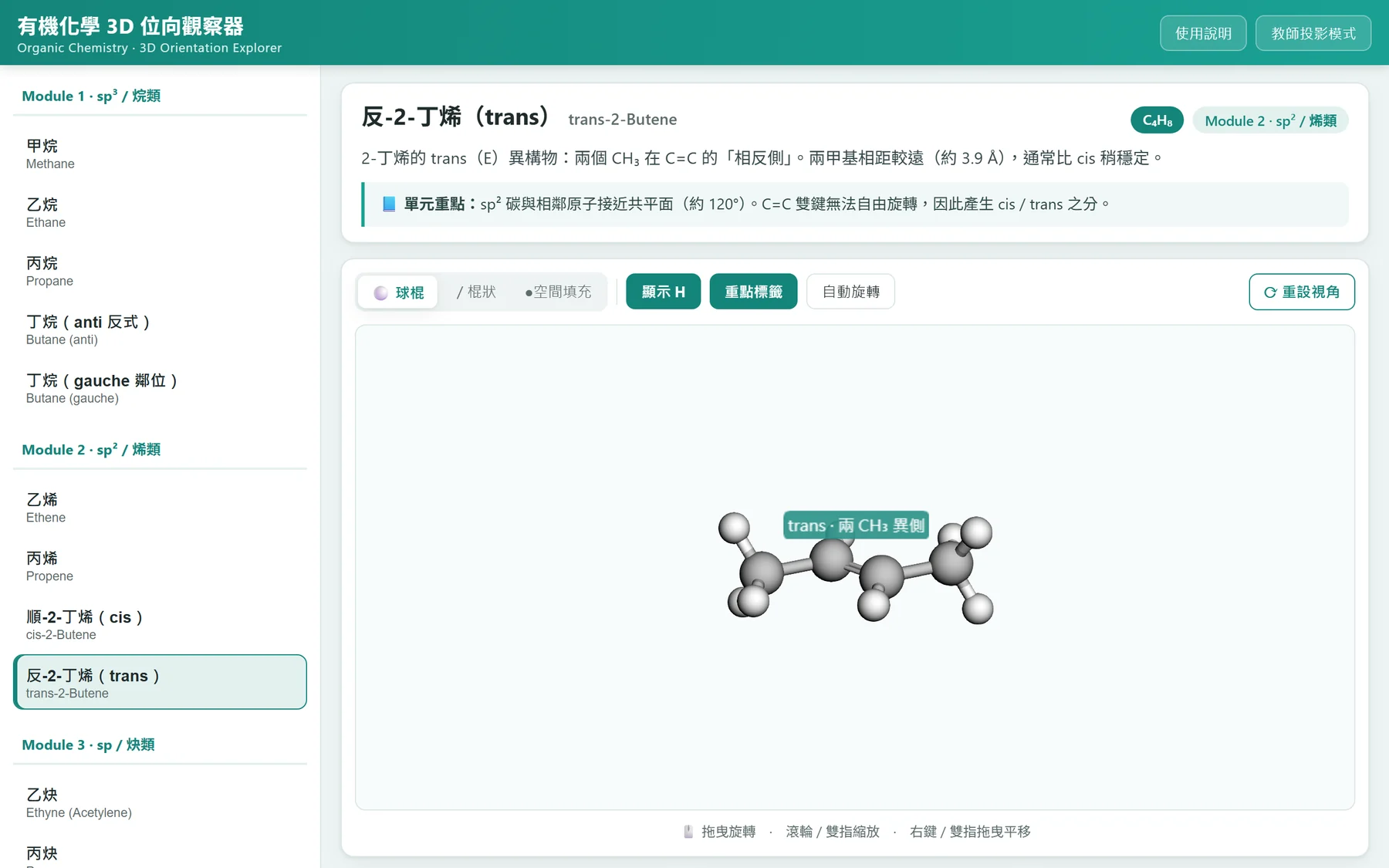Click the 有機化學 3D 位向觀察器 app title
This screenshot has height=868, width=1389.
click(x=130, y=25)
